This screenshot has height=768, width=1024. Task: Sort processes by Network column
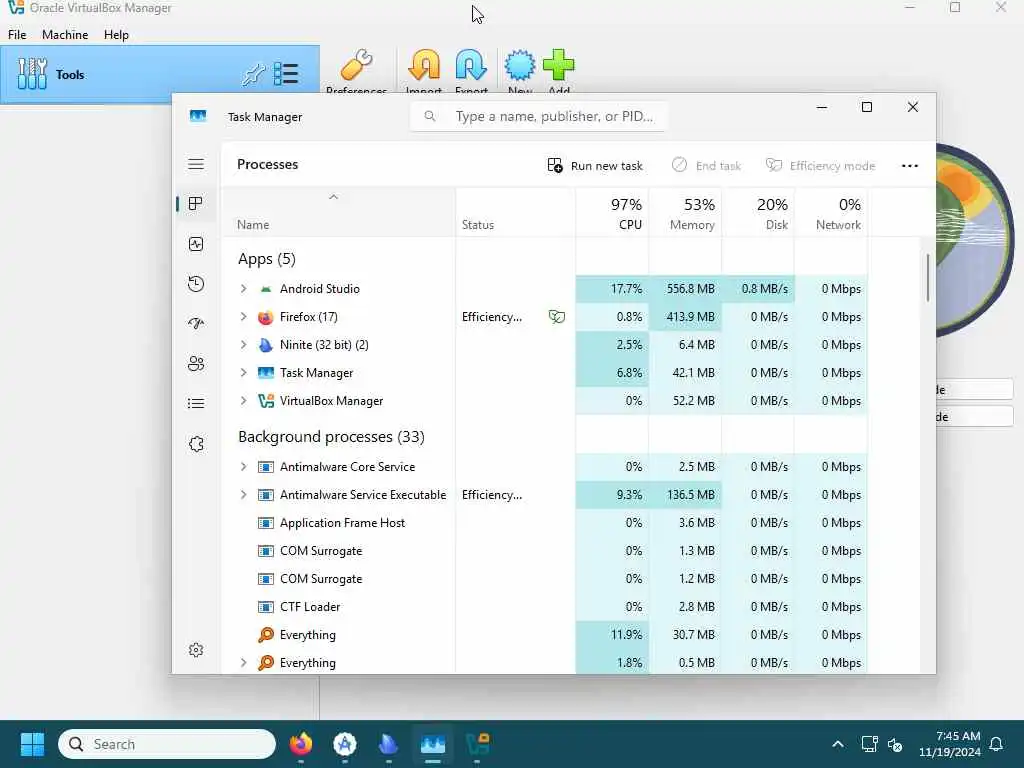(x=831, y=213)
